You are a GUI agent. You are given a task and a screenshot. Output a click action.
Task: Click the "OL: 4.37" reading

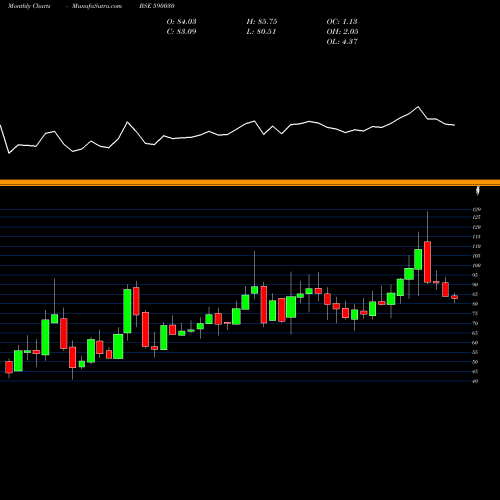(342, 42)
